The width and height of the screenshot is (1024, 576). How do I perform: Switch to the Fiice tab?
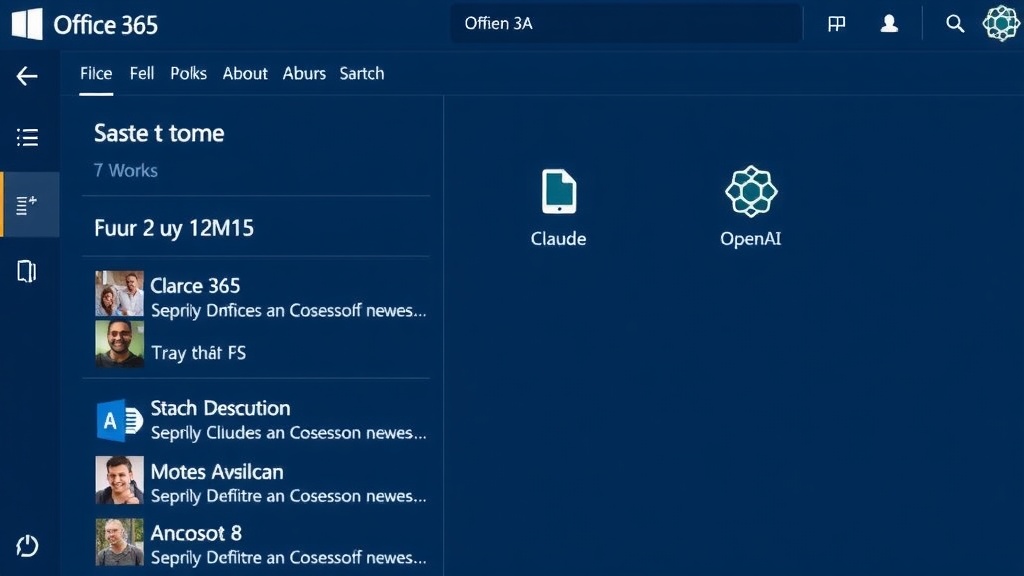[x=96, y=73]
